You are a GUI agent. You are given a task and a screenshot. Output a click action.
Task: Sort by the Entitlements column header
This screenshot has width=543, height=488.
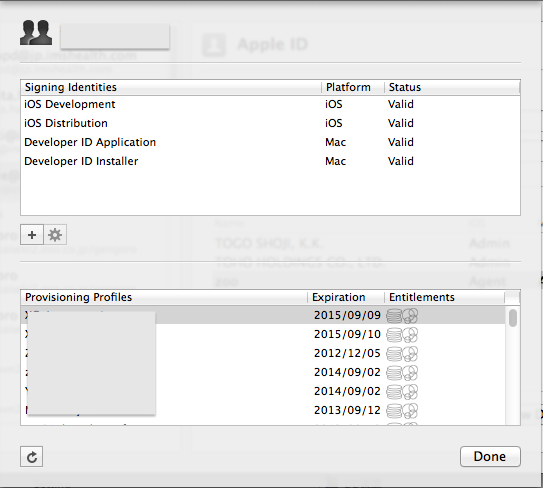(444, 297)
